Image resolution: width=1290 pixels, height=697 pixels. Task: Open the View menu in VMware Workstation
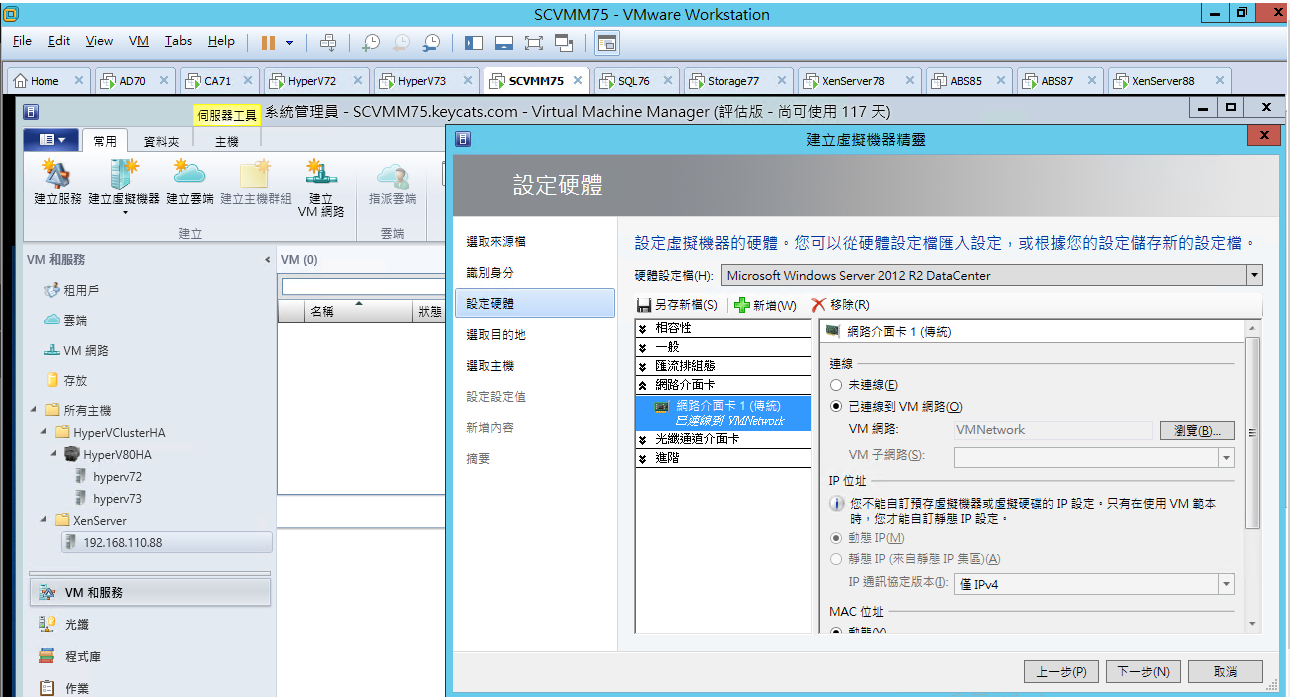pyautogui.click(x=99, y=41)
